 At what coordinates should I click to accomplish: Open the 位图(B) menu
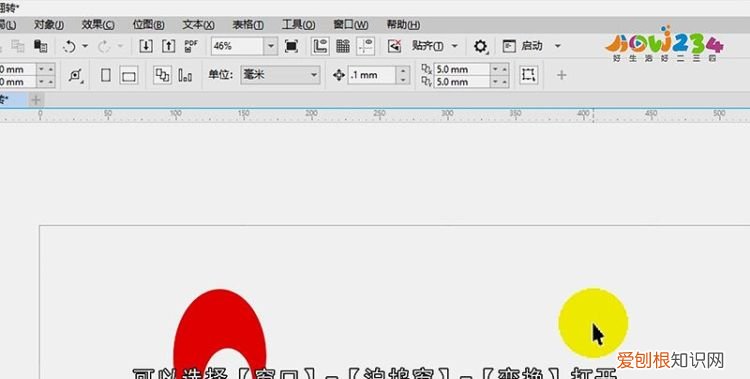click(x=149, y=25)
